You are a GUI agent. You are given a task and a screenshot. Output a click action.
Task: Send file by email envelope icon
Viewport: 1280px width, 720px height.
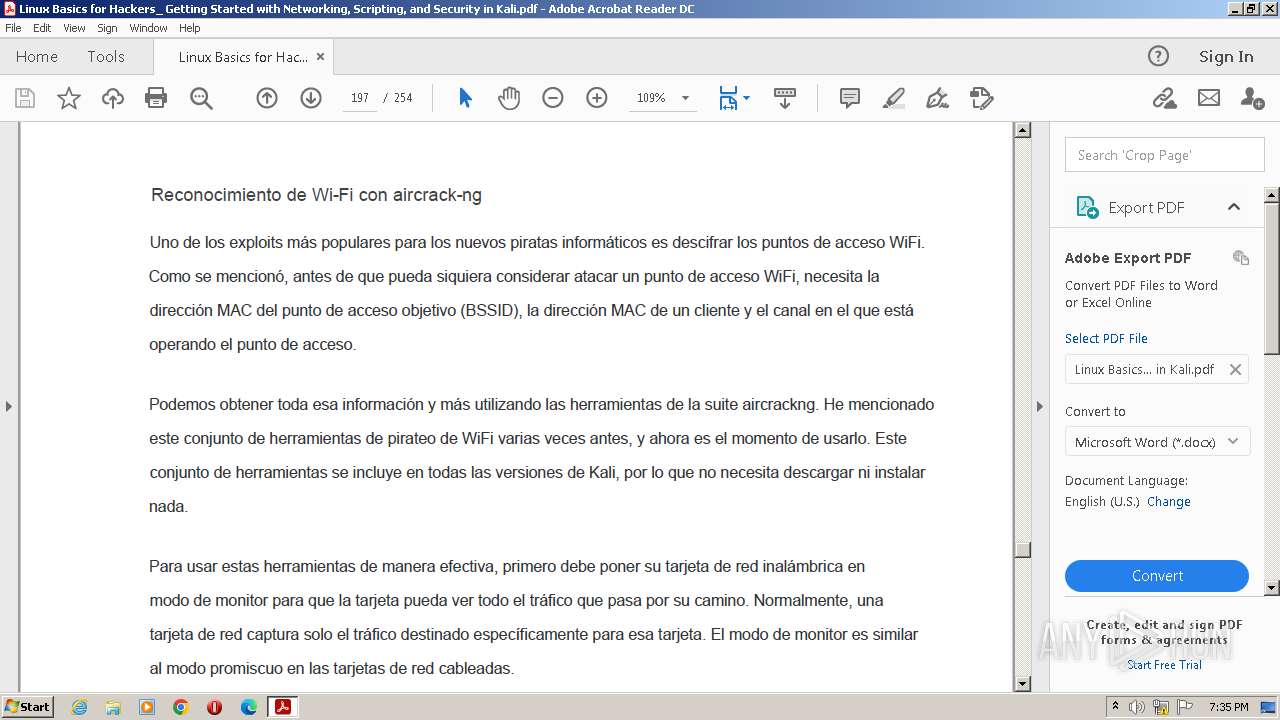[x=1209, y=98]
